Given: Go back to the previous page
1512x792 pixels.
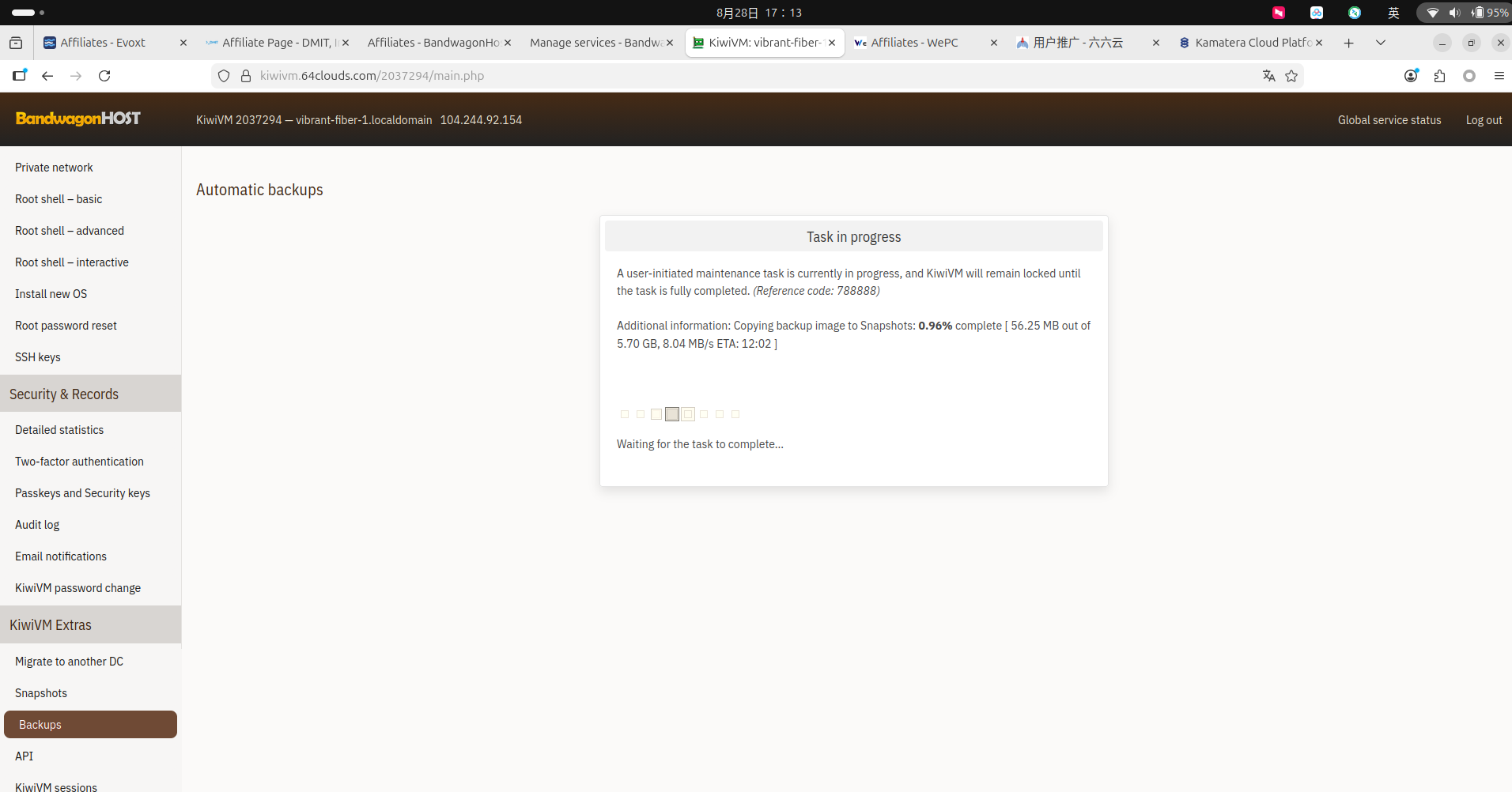Looking at the screenshot, I should coord(47,76).
